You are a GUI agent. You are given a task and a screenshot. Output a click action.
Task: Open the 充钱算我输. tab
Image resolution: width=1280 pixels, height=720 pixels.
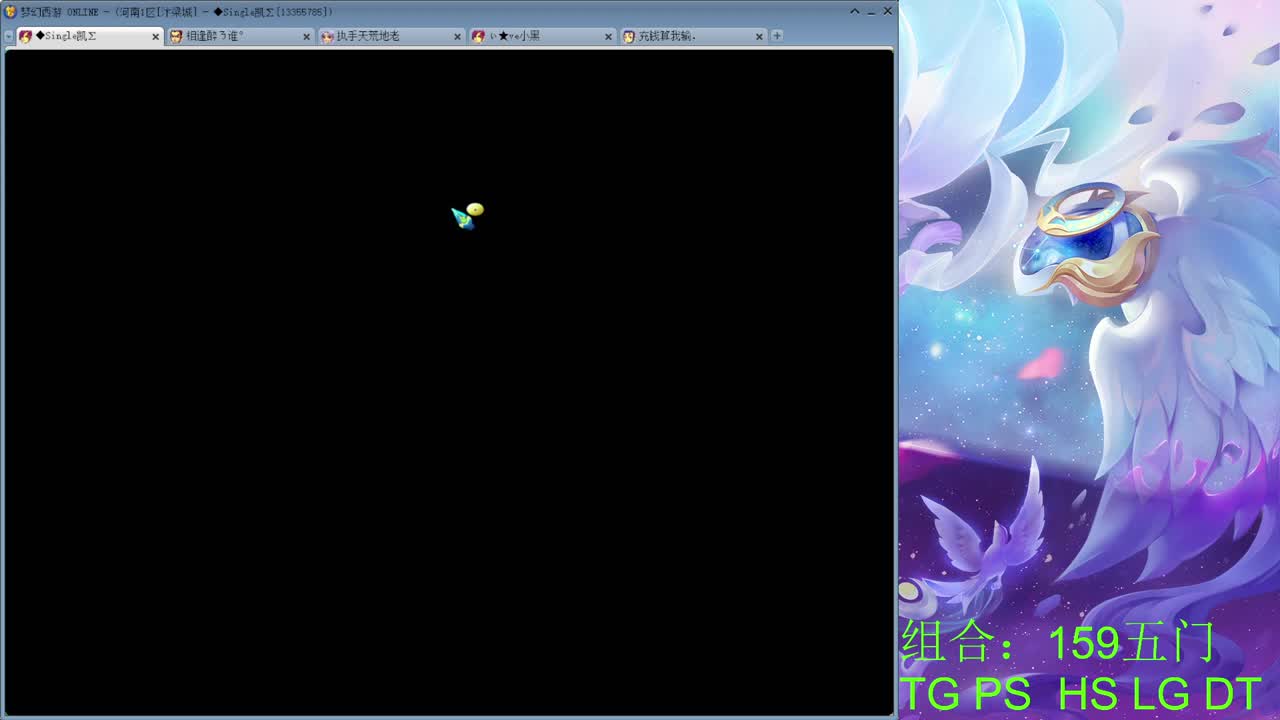coord(693,36)
